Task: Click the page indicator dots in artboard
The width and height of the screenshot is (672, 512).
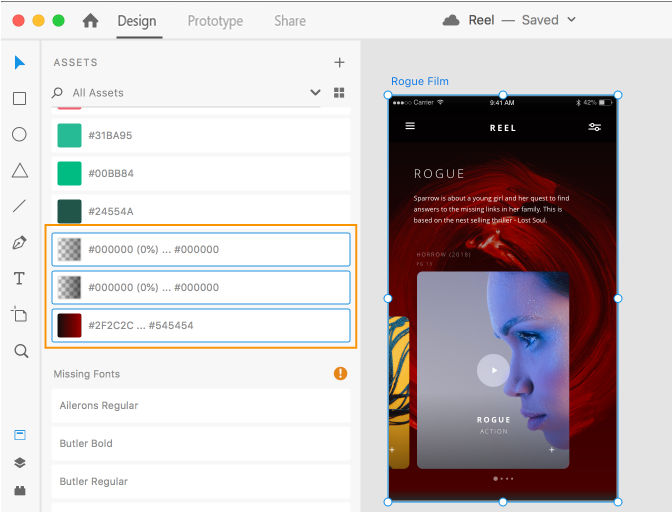Action: 503,479
